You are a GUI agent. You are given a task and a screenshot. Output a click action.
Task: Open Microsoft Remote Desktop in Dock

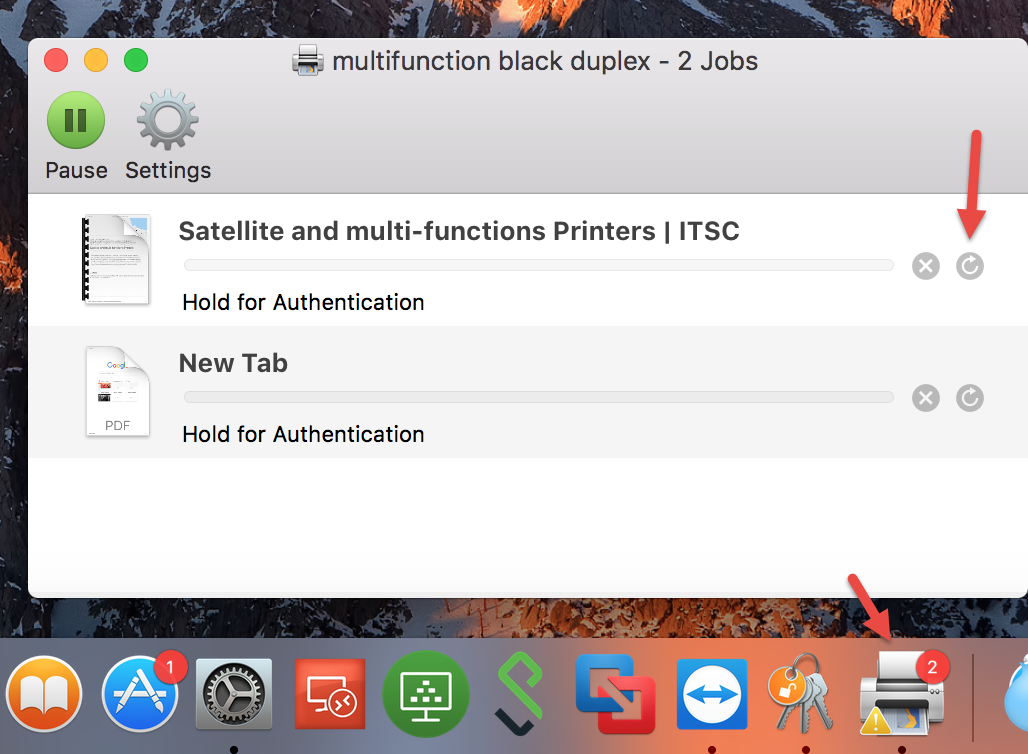point(329,694)
